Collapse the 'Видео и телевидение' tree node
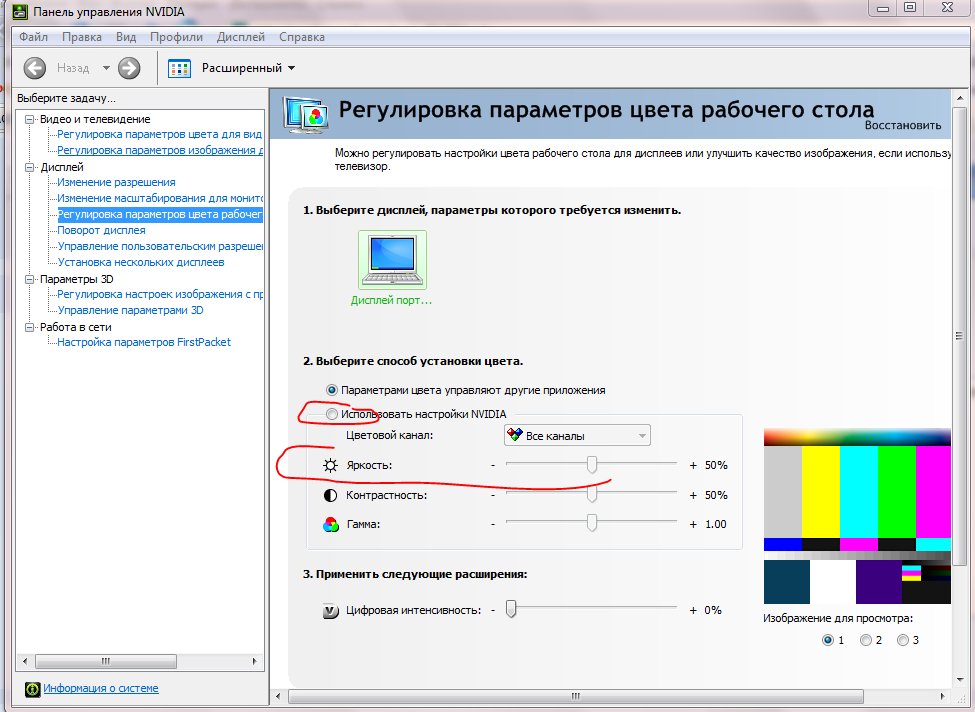Image resolution: width=975 pixels, height=712 pixels. [29, 119]
